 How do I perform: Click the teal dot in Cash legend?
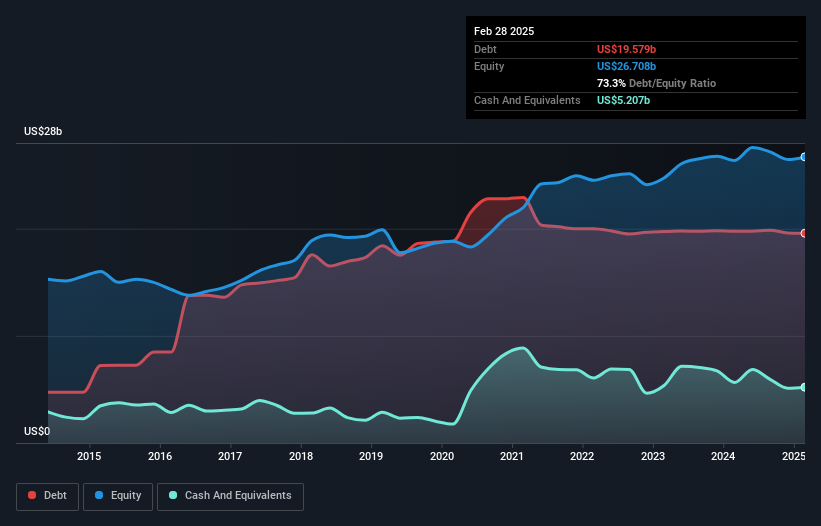(x=173, y=495)
